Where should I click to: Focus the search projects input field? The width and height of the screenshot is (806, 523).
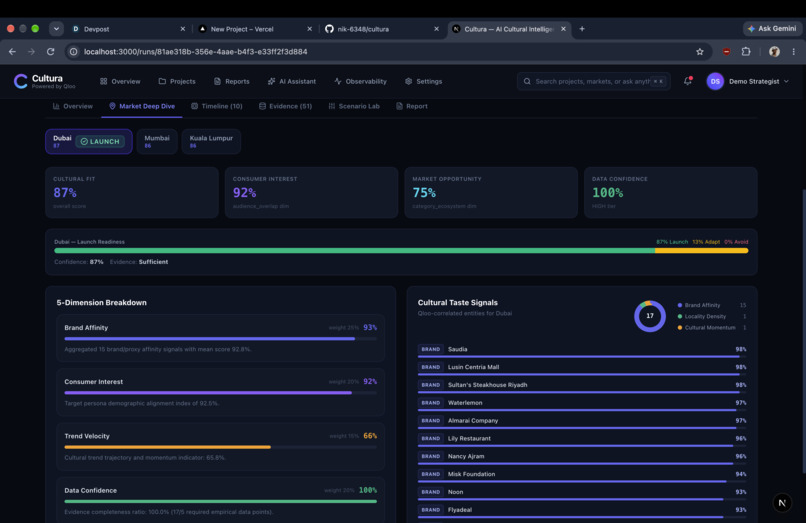click(x=594, y=81)
